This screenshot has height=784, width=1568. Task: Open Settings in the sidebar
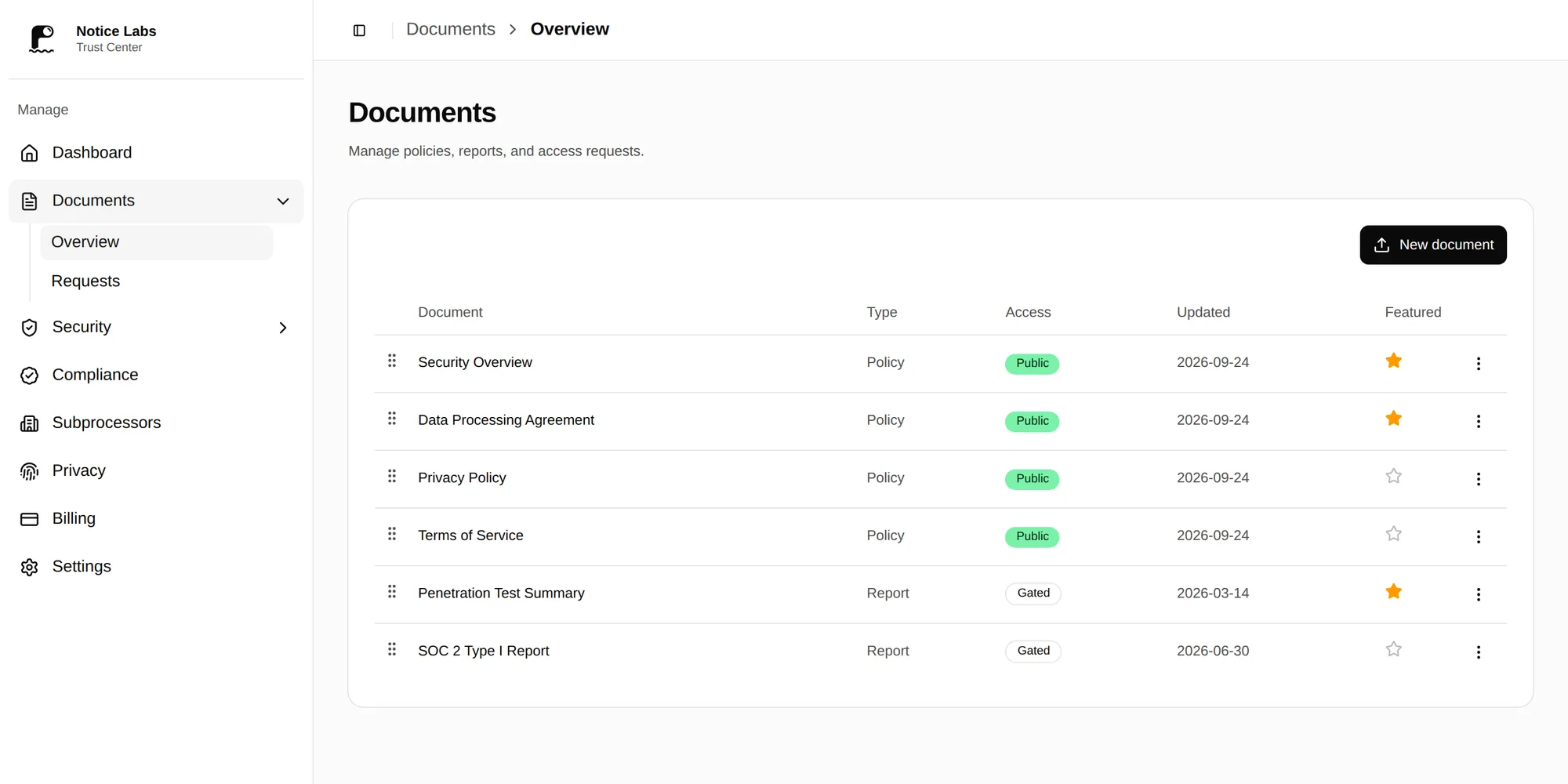156,567
